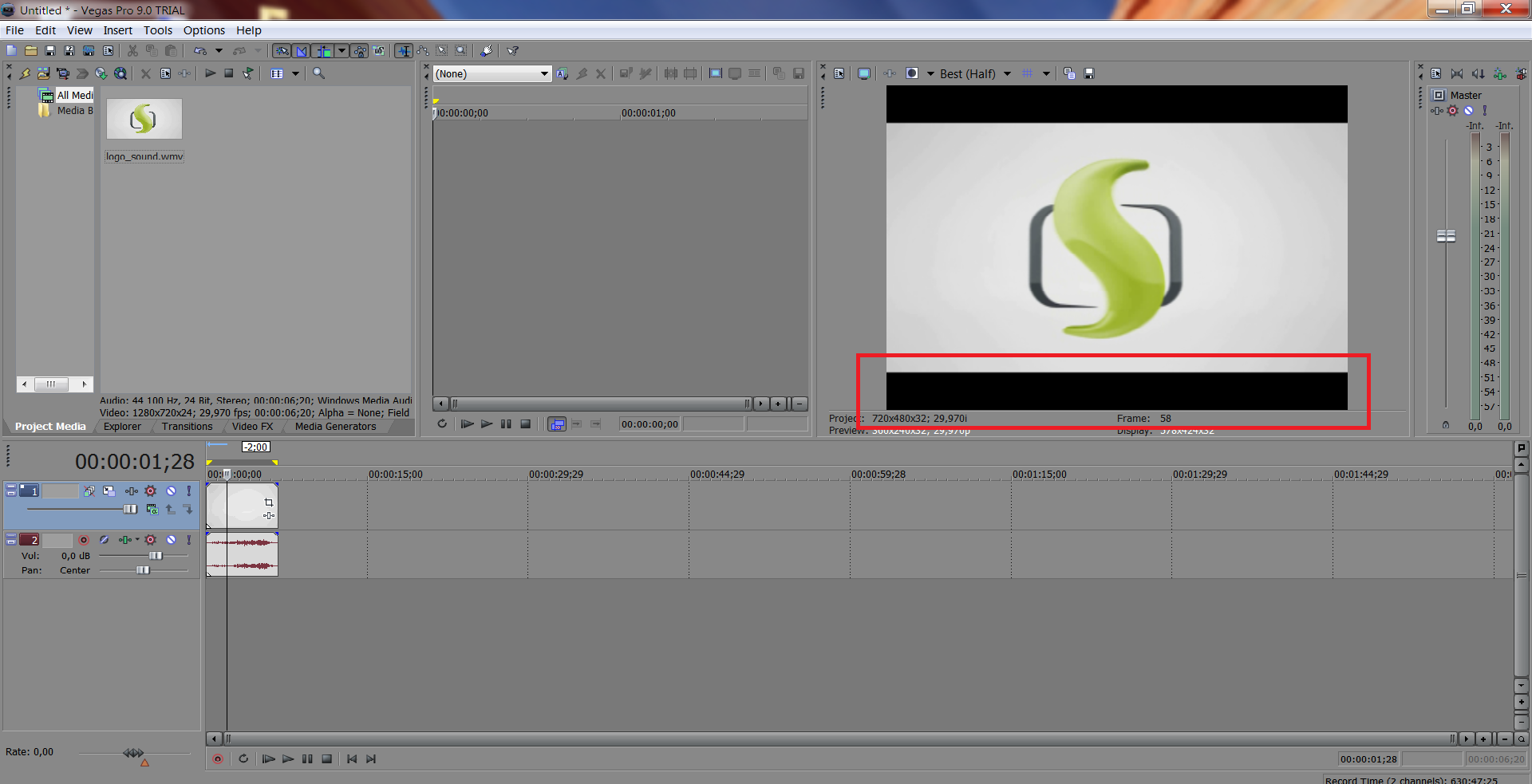Select the Zoom Edit tool
This screenshot has height=784, width=1532.
(x=461, y=51)
